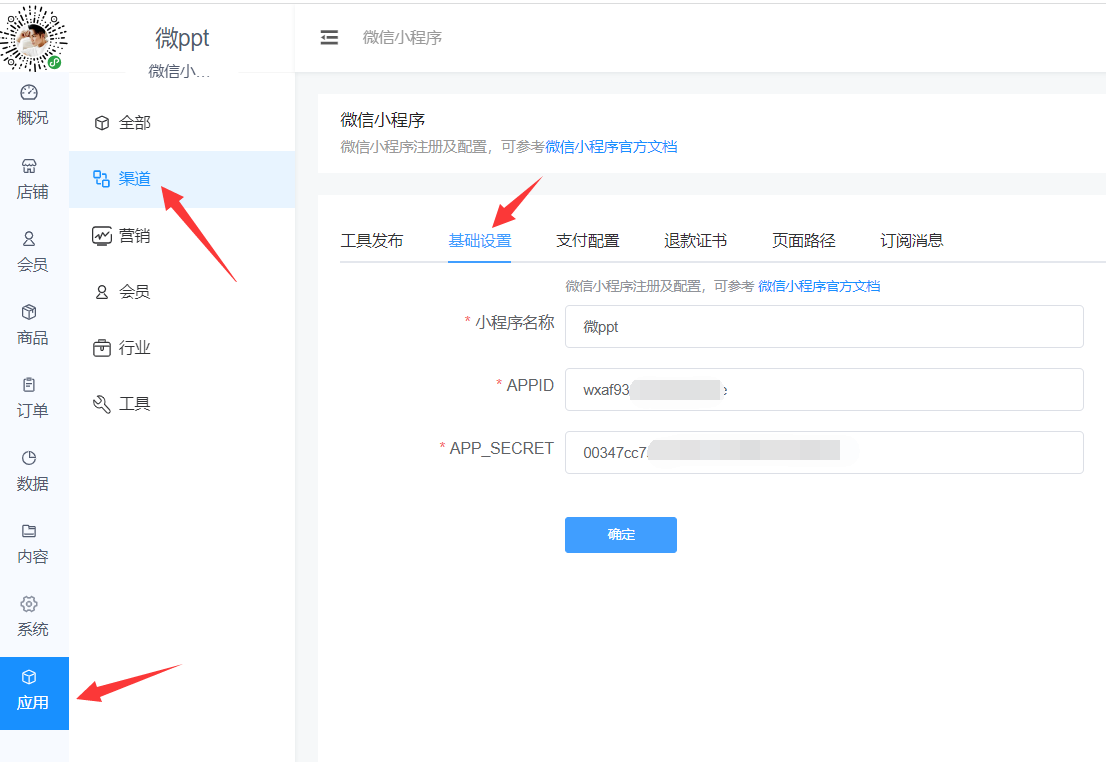Image resolution: width=1106 pixels, height=762 pixels.
Task: Select the 应用 cube icon
Action: pyautogui.click(x=29, y=677)
